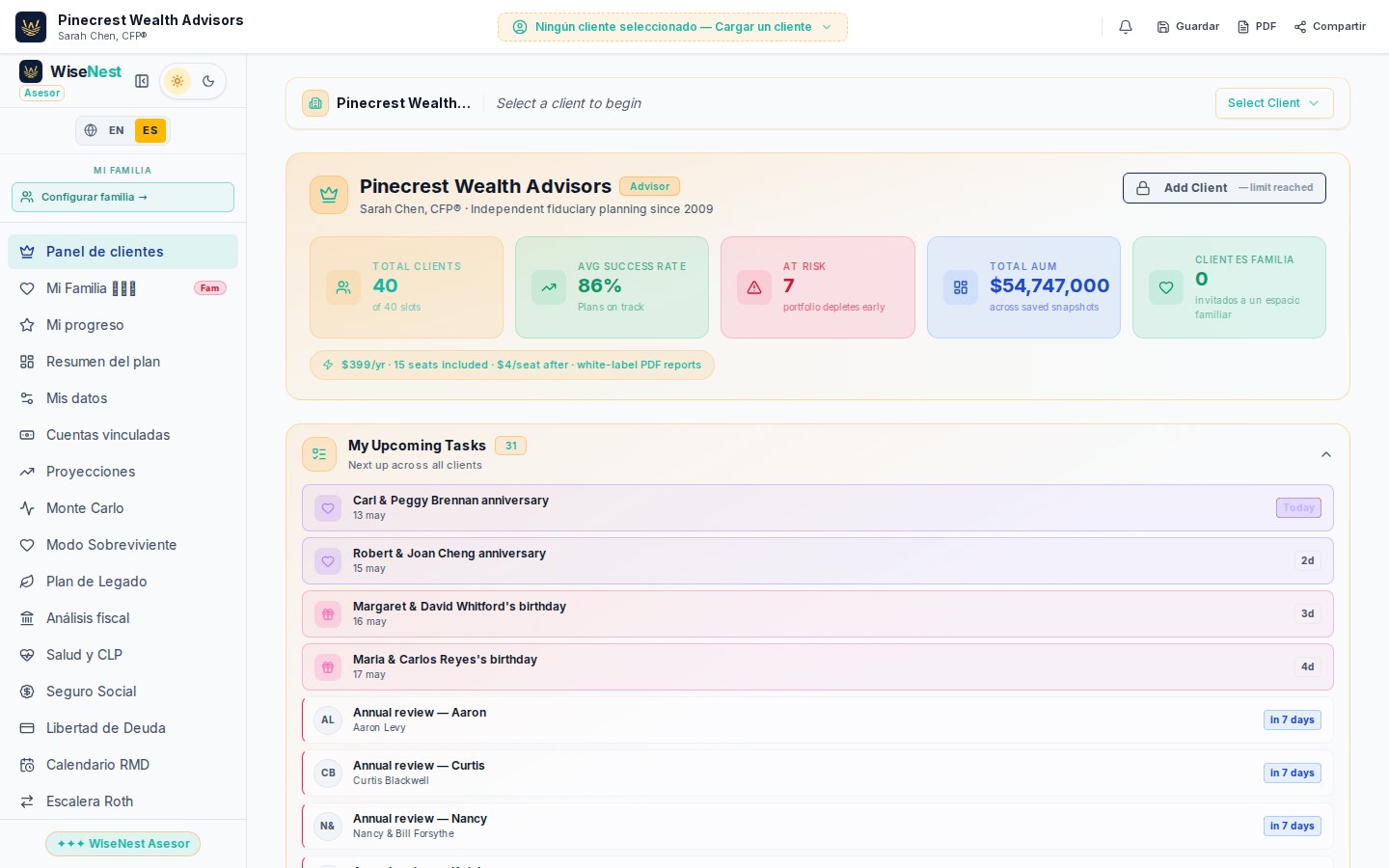Click Libertad de Deuda card icon
The height and width of the screenshot is (868, 1389).
click(27, 728)
